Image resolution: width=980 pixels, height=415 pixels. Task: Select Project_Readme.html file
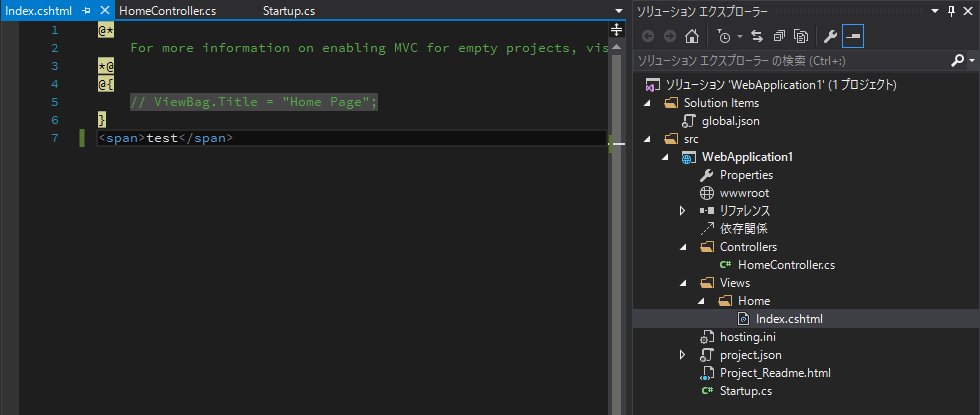775,373
